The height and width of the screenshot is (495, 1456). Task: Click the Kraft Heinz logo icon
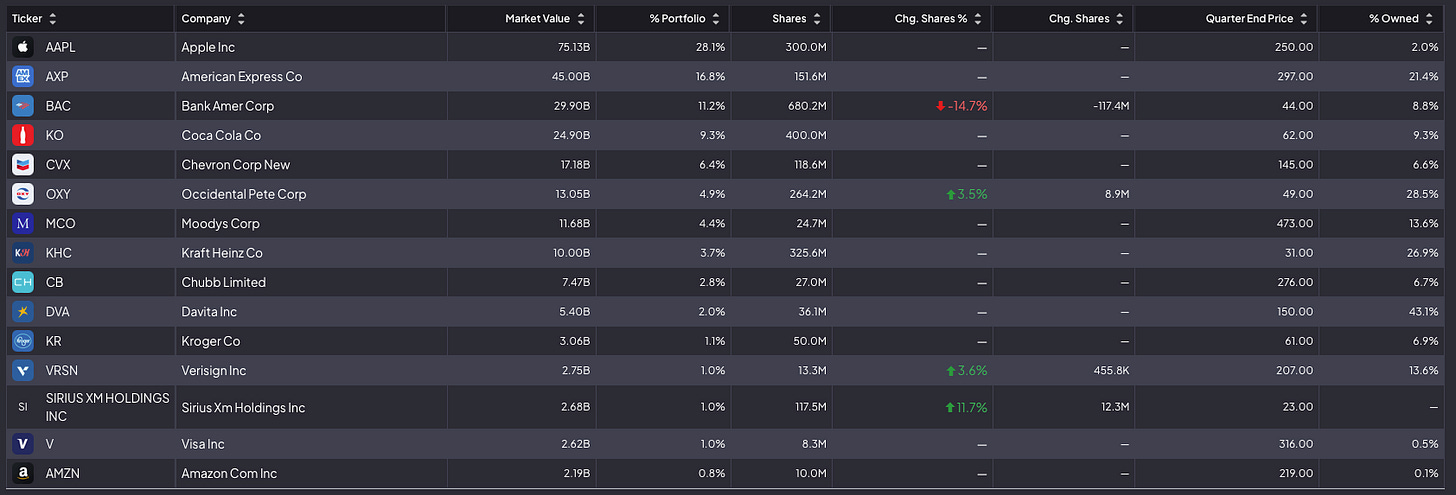coord(23,253)
